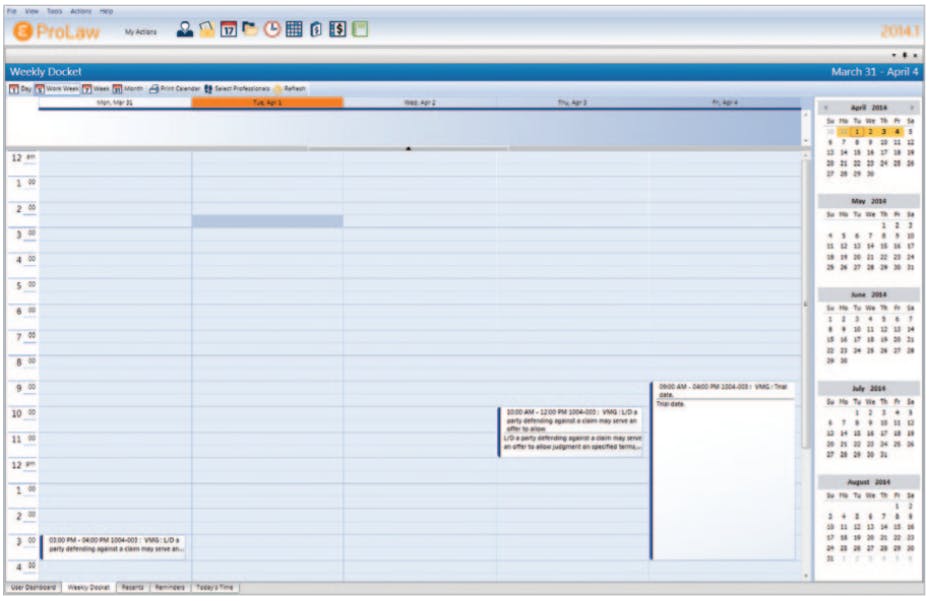The height and width of the screenshot is (601, 932).
Task: Click the 9 00 time label
Action: (x=24, y=388)
